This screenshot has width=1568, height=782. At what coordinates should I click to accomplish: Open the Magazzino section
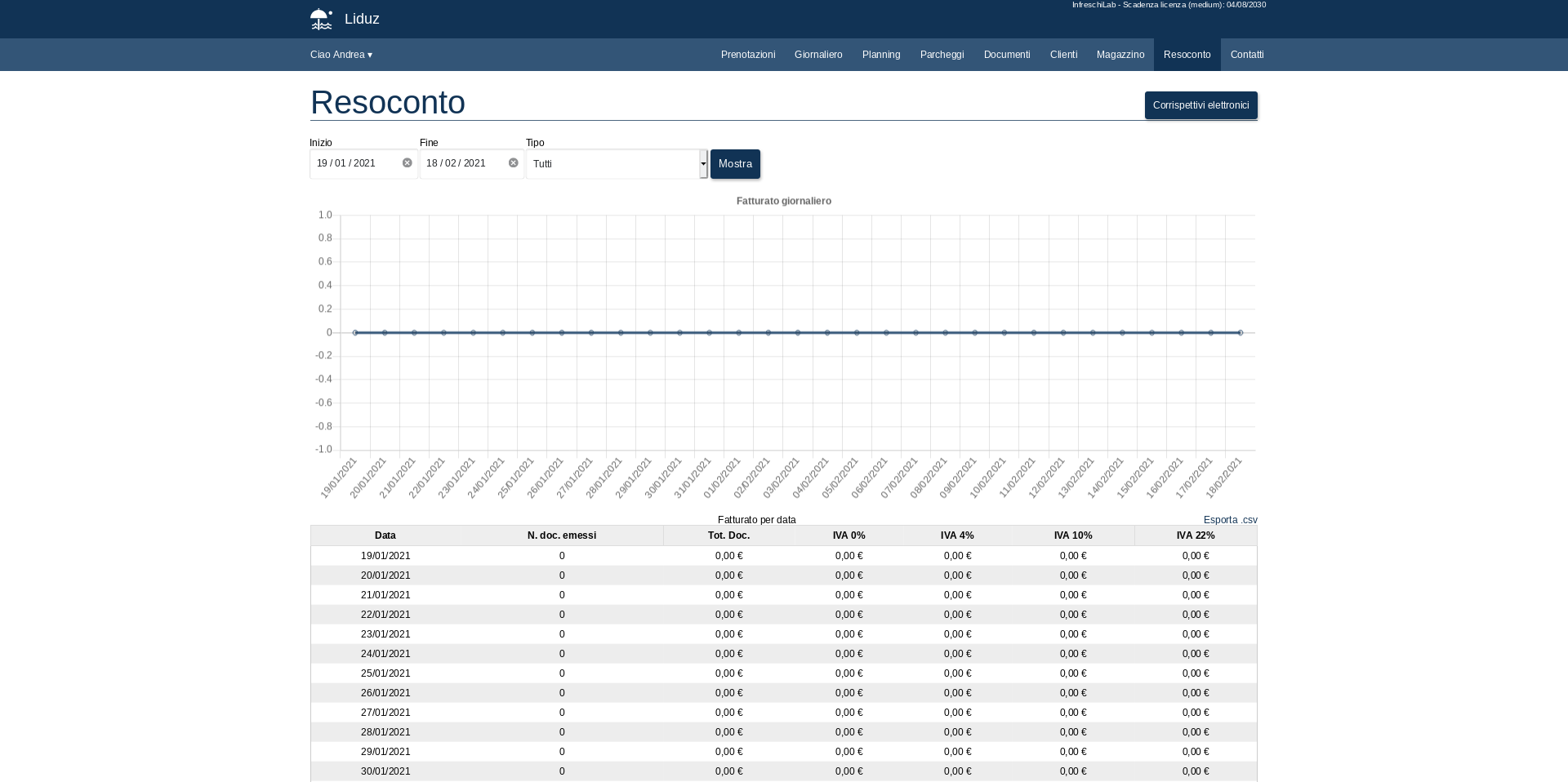[x=1120, y=55]
